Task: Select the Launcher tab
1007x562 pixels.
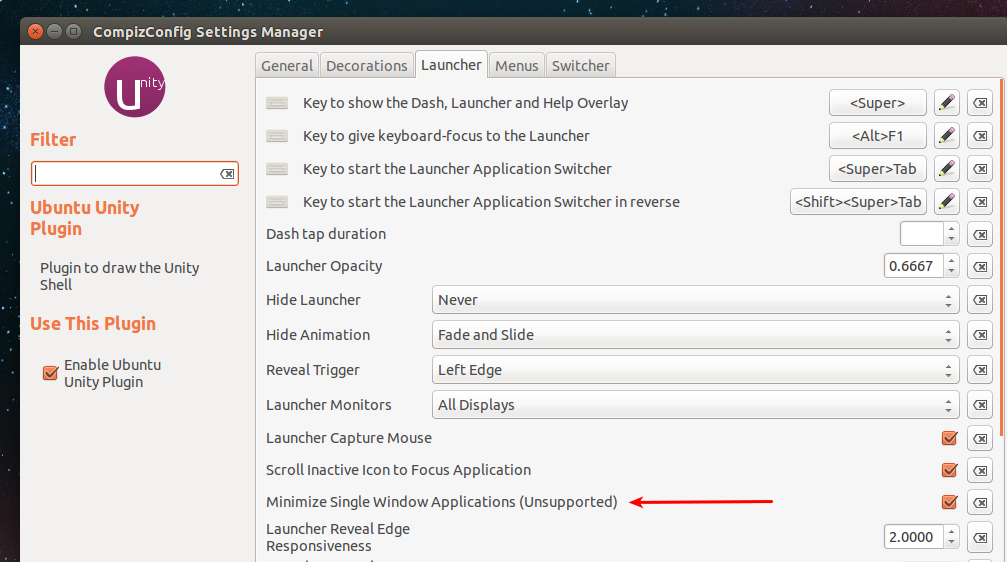Action: click(451, 65)
